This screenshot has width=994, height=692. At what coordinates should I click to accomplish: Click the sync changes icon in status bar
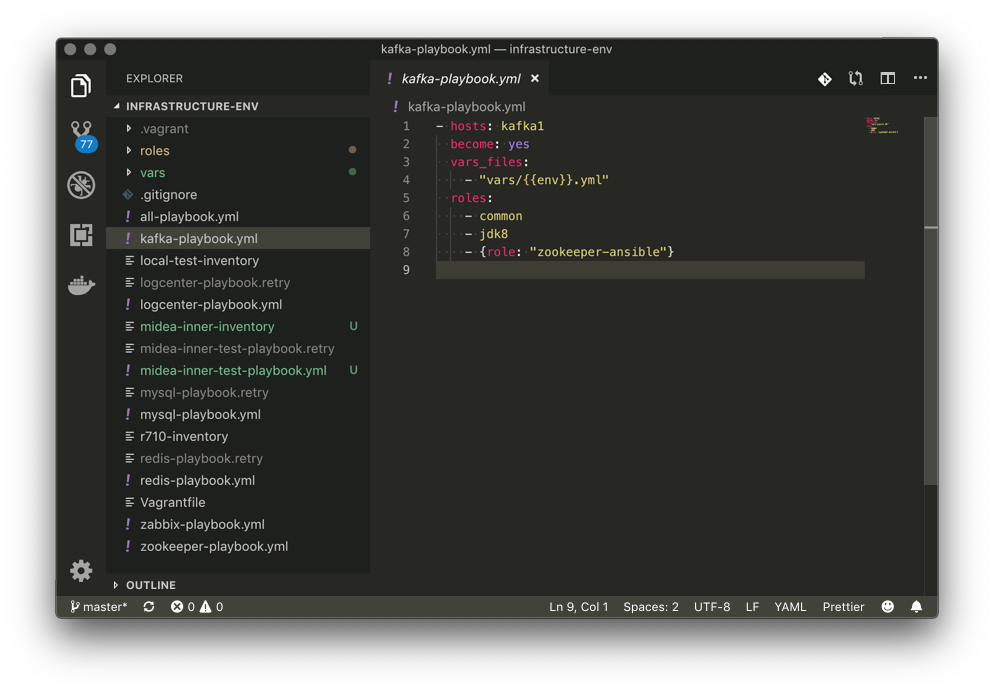point(149,607)
